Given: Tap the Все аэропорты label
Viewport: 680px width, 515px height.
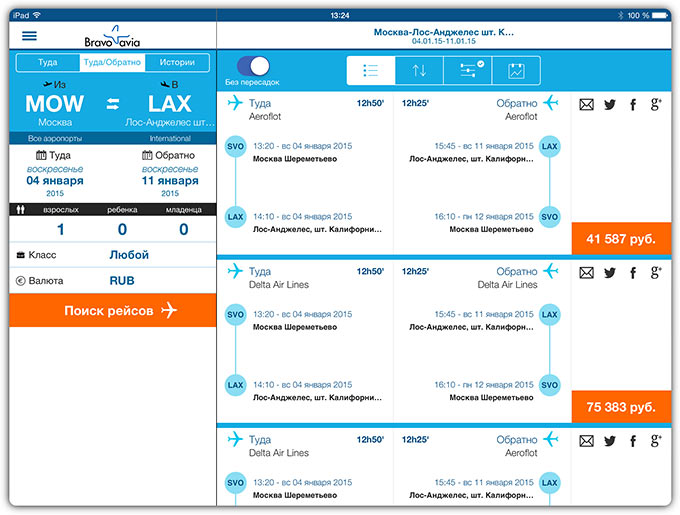Looking at the screenshot, I should [55, 138].
